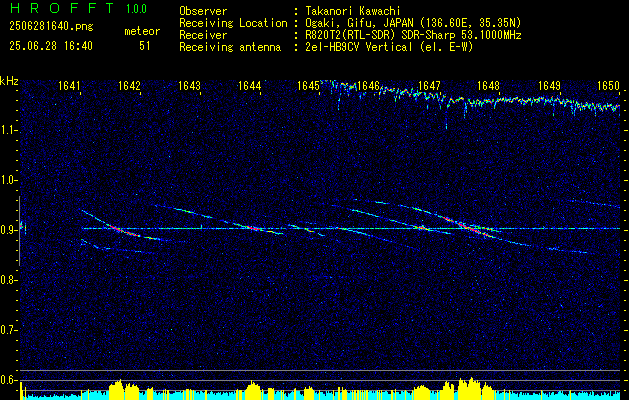Click the observer name Takanori Kawachi

[x=353, y=11]
